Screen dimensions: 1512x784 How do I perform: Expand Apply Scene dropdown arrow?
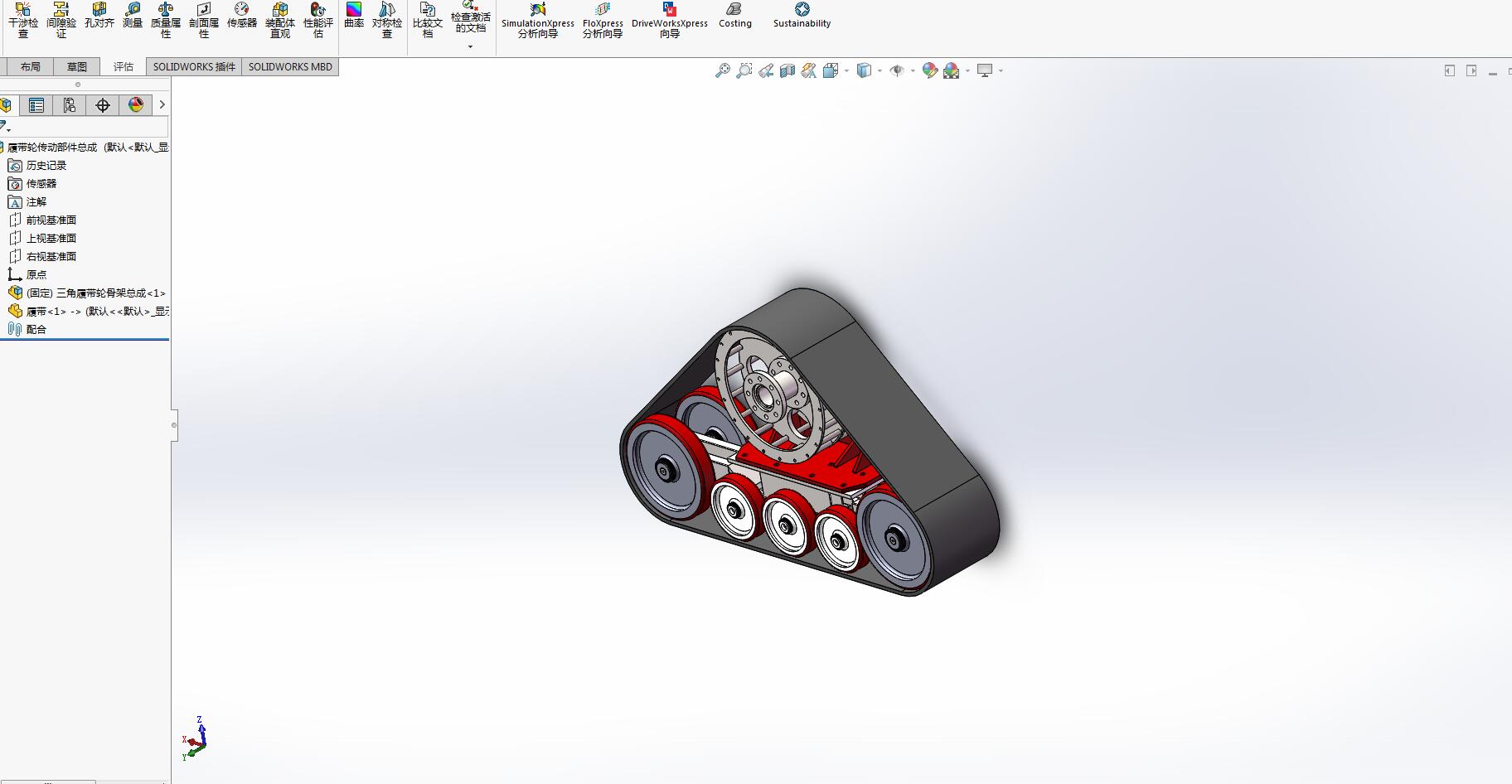(x=967, y=71)
